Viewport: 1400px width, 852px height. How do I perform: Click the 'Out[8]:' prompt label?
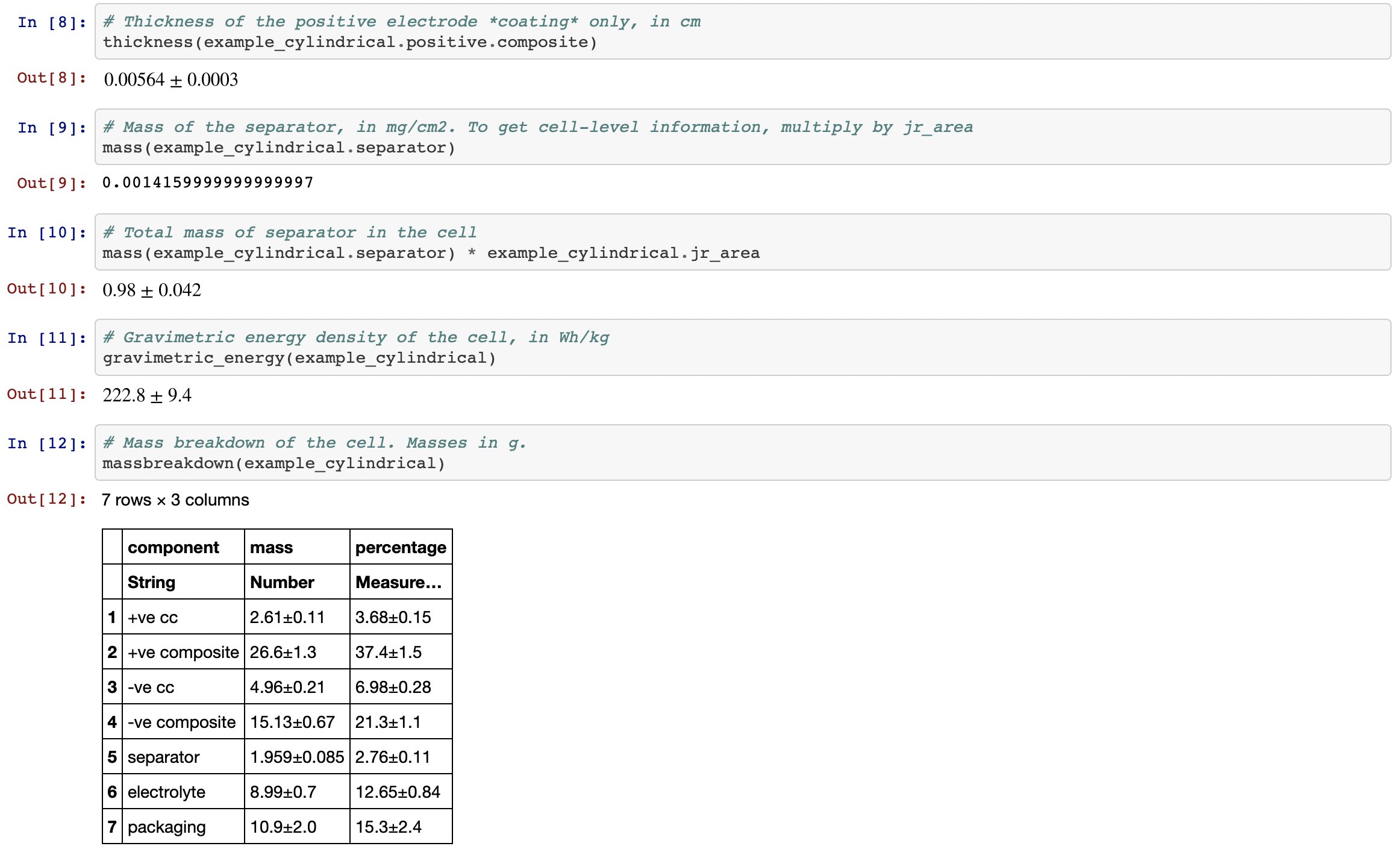52,78
